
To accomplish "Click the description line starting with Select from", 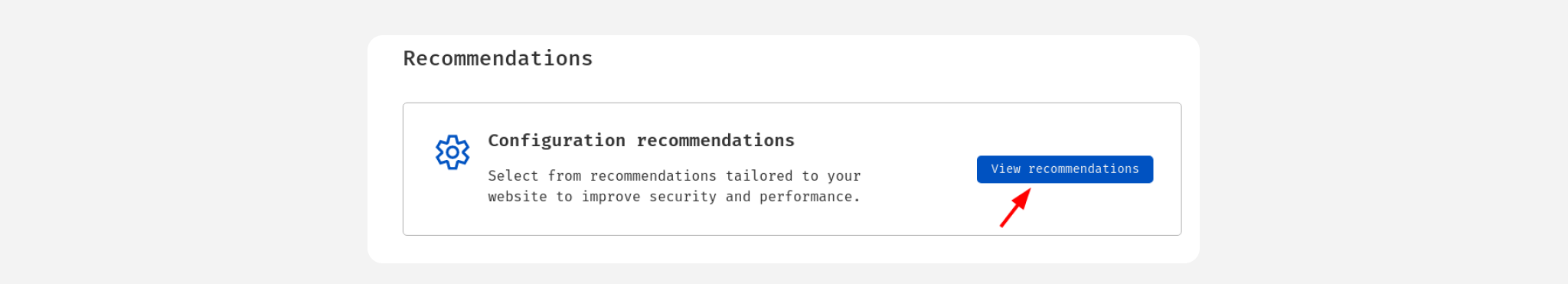I will click(675, 176).
